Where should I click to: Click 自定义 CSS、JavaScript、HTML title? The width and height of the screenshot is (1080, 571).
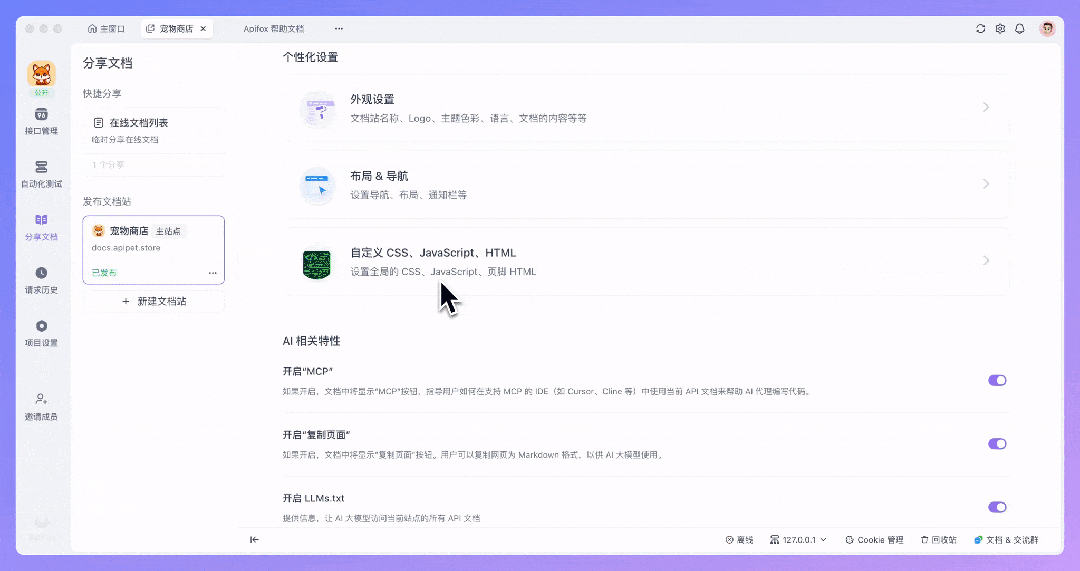tap(433, 253)
